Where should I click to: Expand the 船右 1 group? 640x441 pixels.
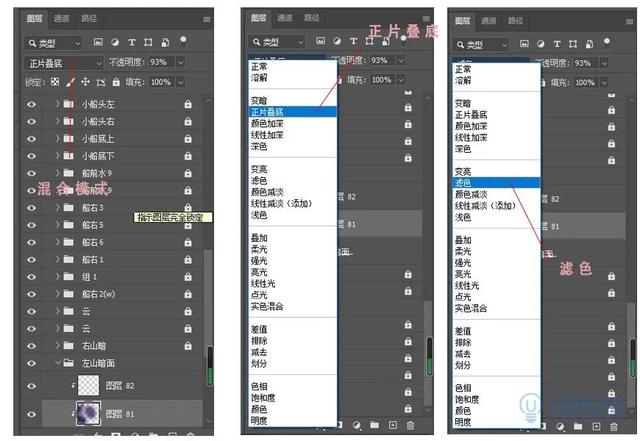point(58,259)
